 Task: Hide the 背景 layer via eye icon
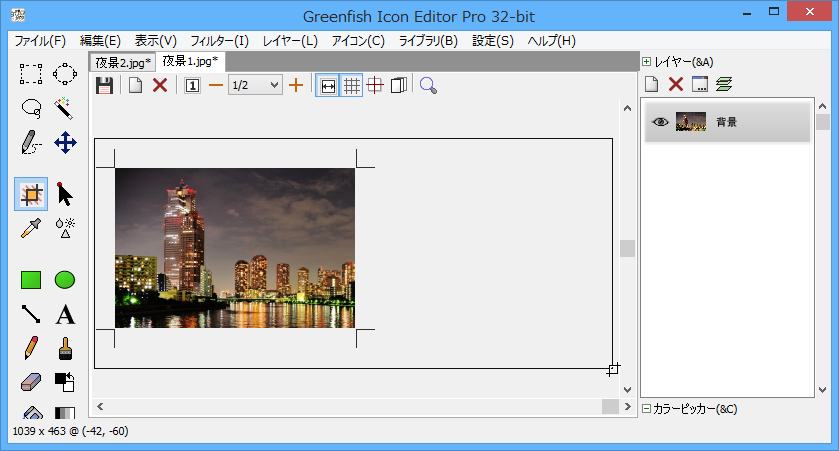coord(660,122)
